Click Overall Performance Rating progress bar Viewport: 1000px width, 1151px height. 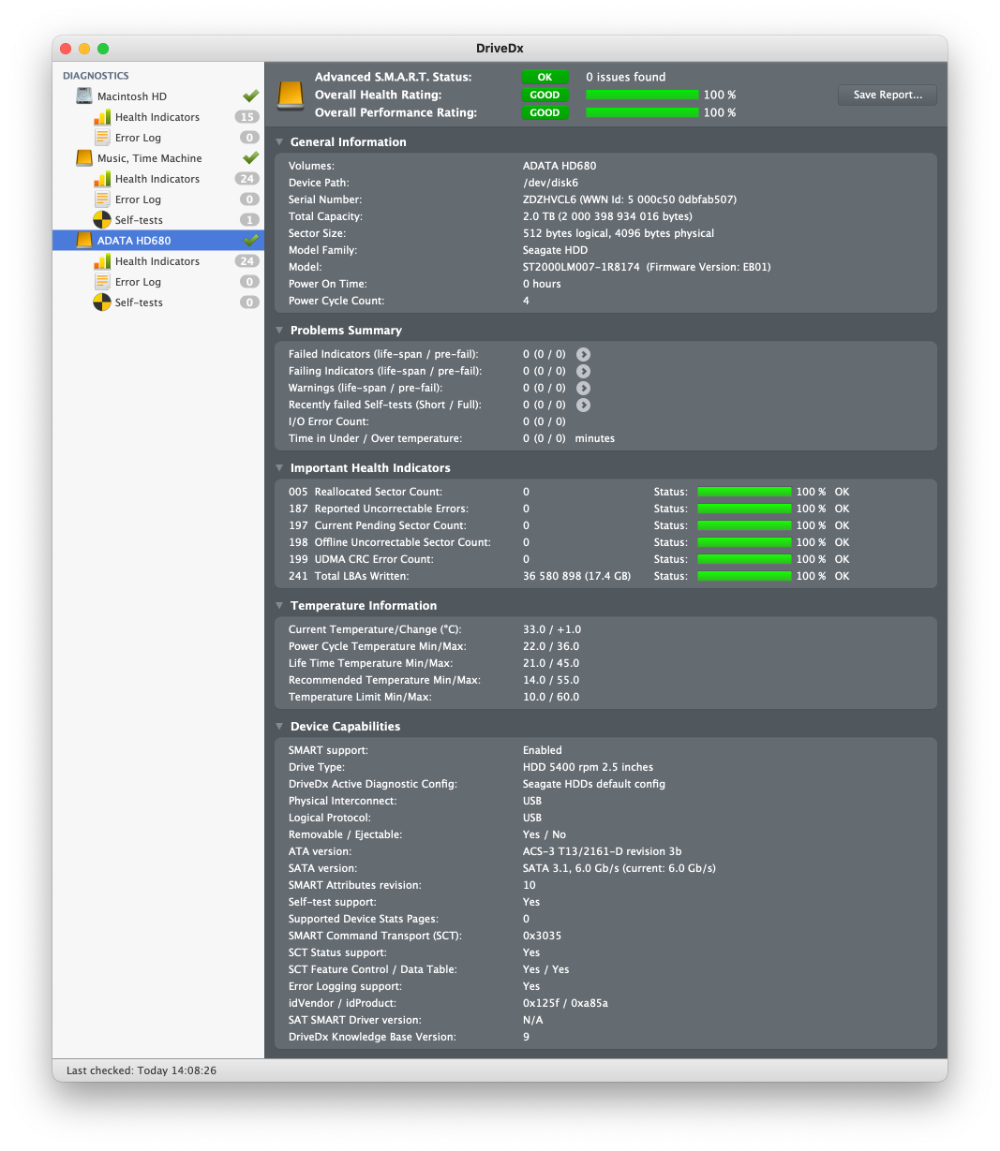click(642, 112)
